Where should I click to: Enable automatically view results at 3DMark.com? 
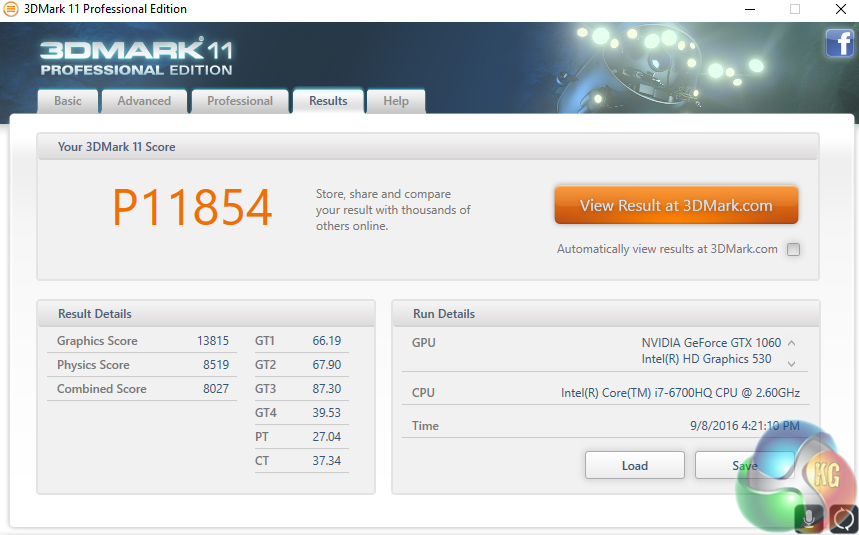coord(793,249)
